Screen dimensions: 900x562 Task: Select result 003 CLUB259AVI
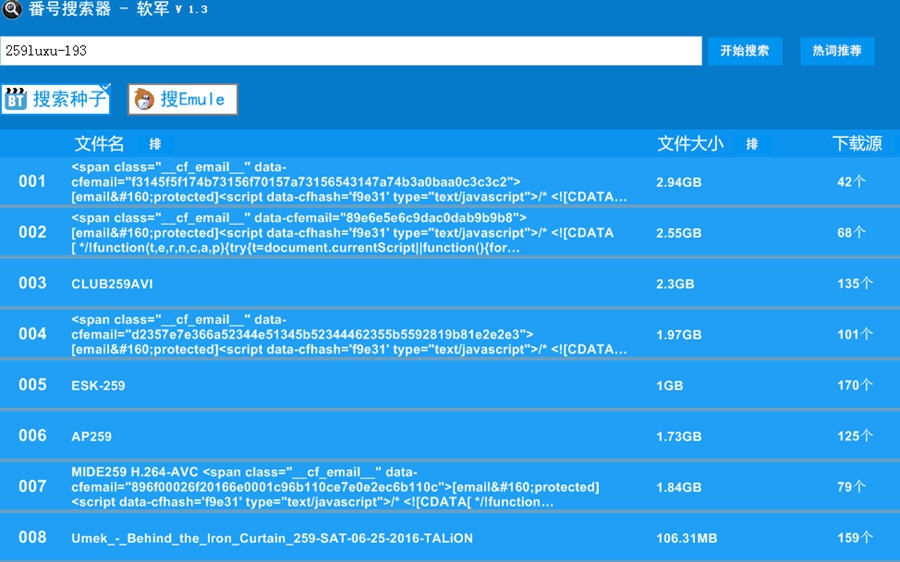coord(112,284)
